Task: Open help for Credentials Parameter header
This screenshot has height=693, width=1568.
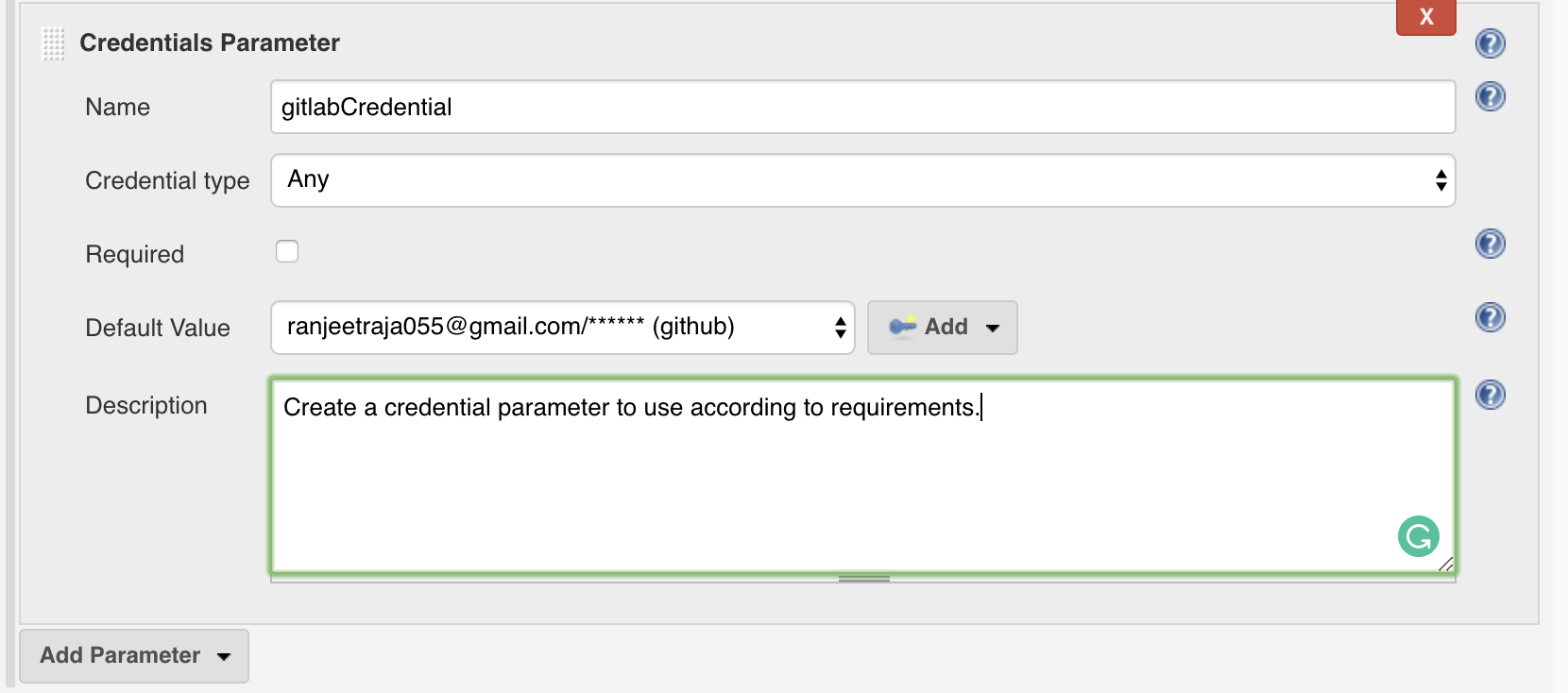Action: coord(1490,43)
